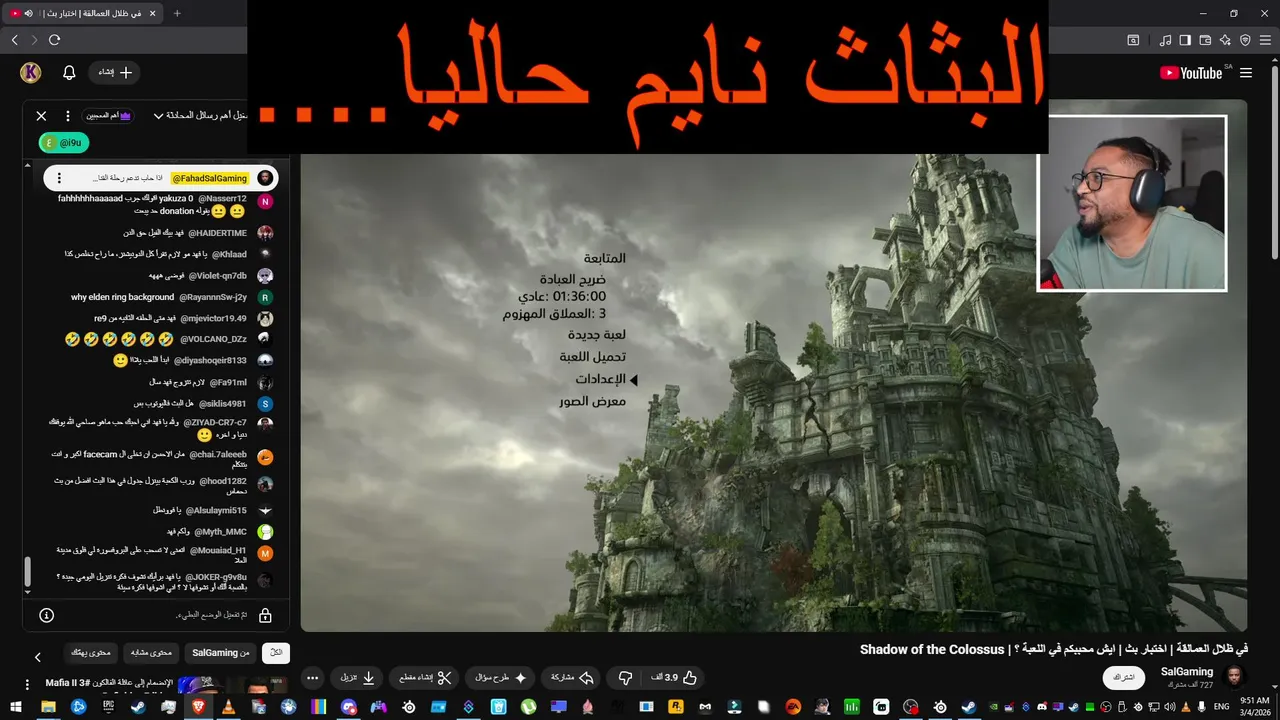Screen dimensions: 1280x720
Task: Open Brave browser taskbar icon
Action: pyautogui.click(x=198, y=707)
